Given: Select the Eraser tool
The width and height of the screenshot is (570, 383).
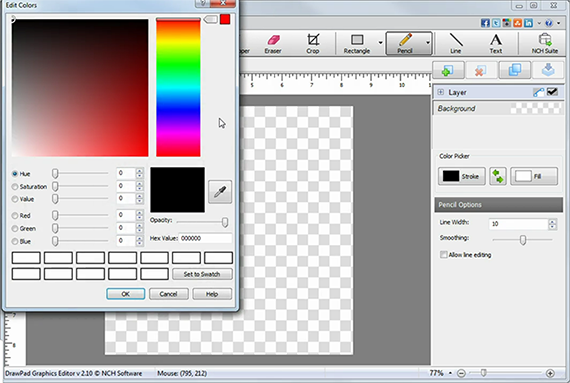Looking at the screenshot, I should [x=273, y=44].
